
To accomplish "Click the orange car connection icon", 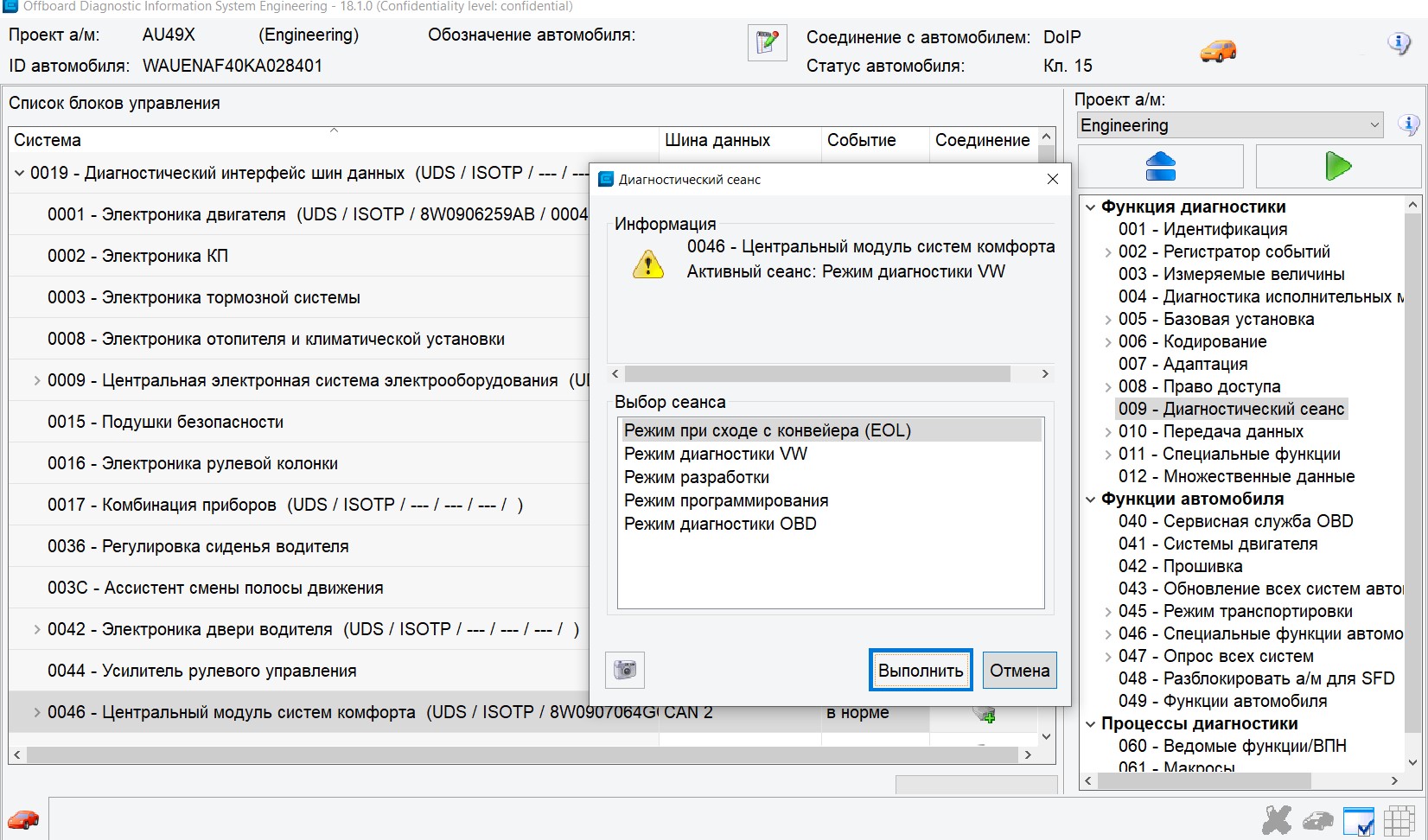I will (1218, 51).
